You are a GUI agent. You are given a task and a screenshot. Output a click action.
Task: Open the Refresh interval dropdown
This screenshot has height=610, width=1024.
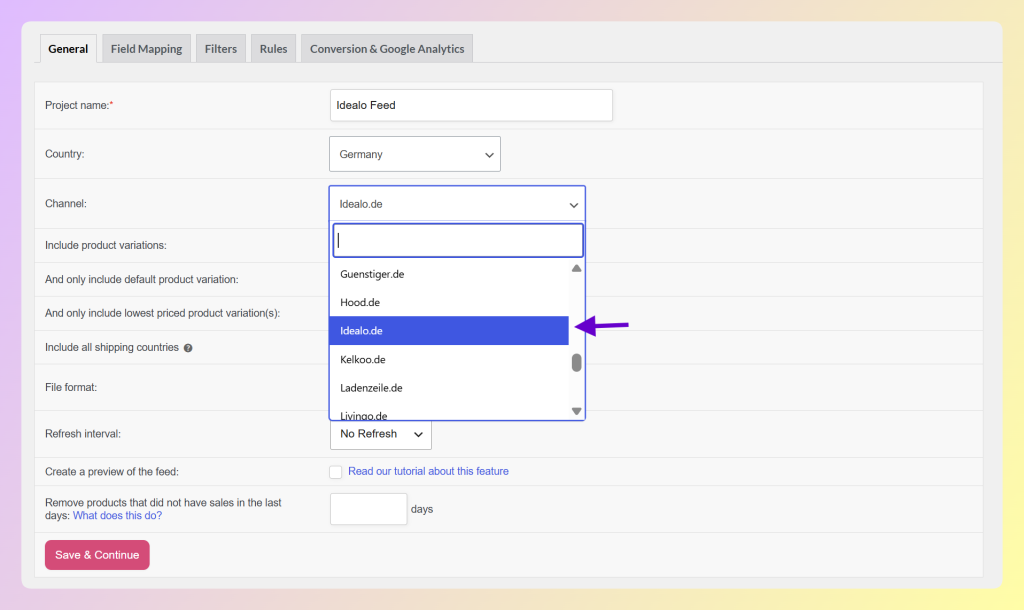point(381,434)
